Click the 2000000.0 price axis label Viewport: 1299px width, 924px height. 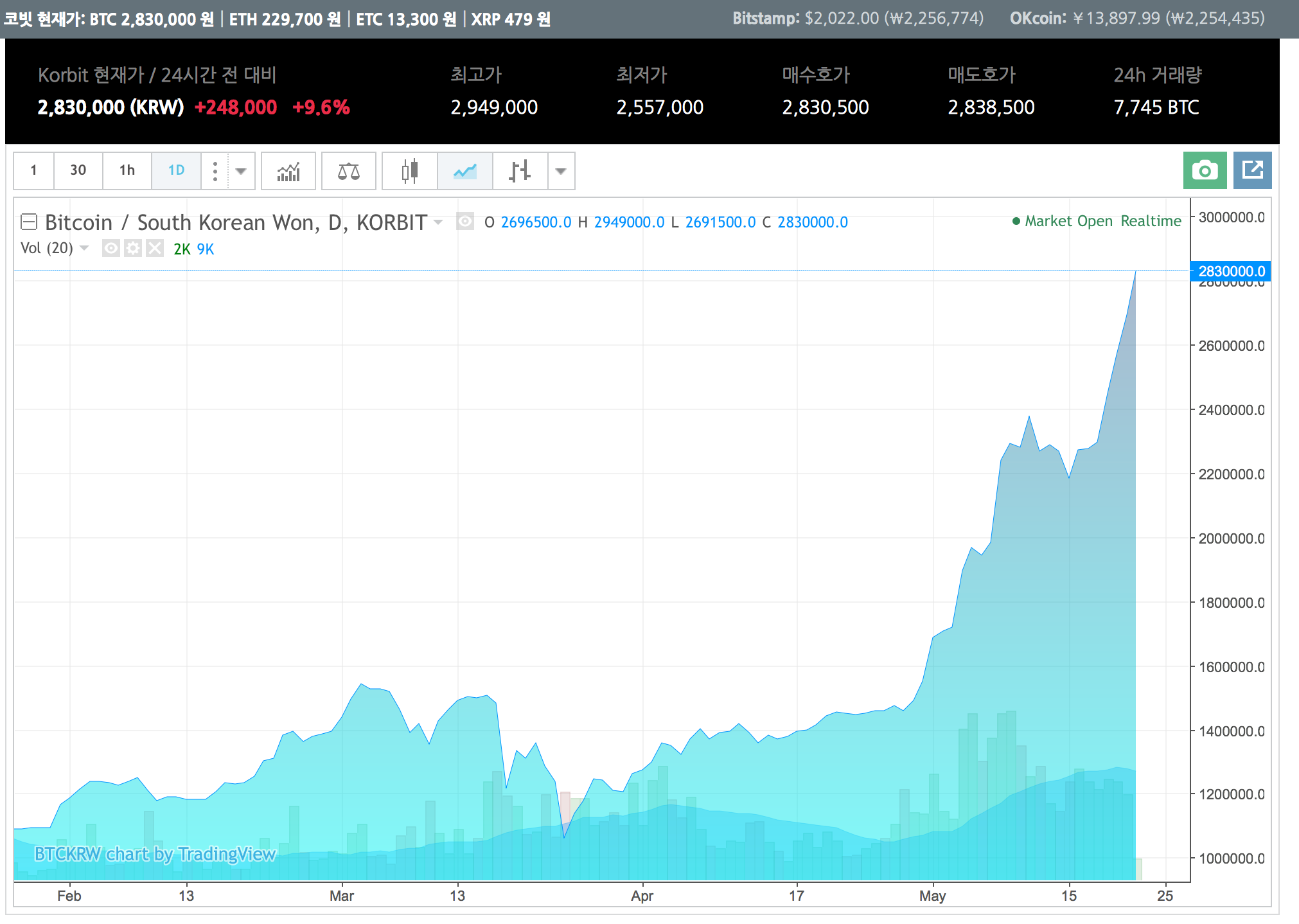(1232, 538)
